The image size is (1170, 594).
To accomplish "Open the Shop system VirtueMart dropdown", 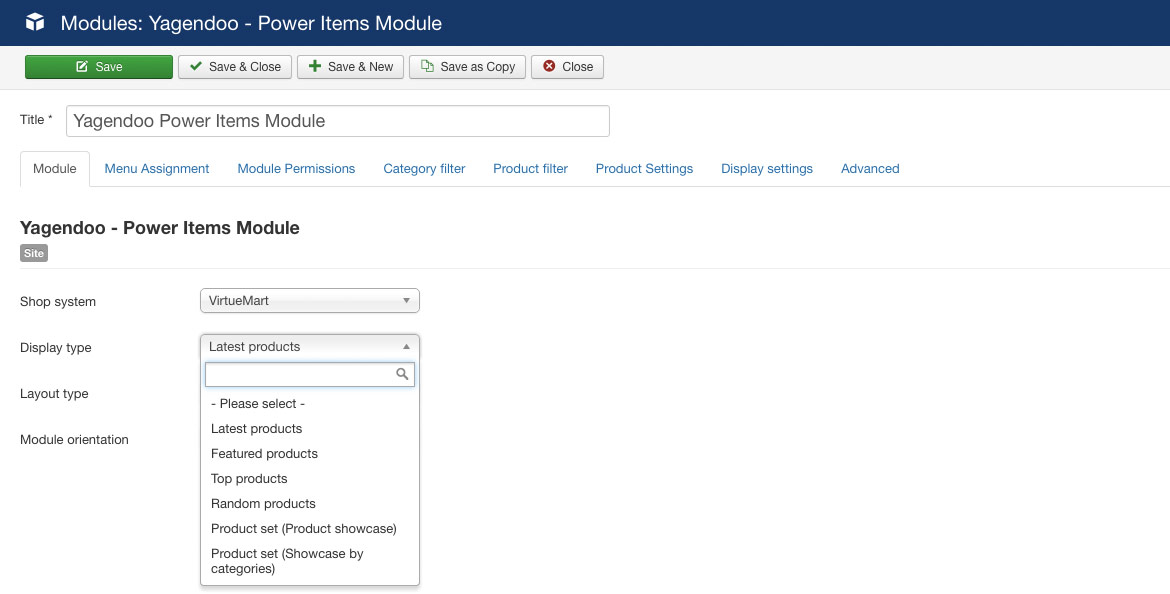I will coord(310,301).
